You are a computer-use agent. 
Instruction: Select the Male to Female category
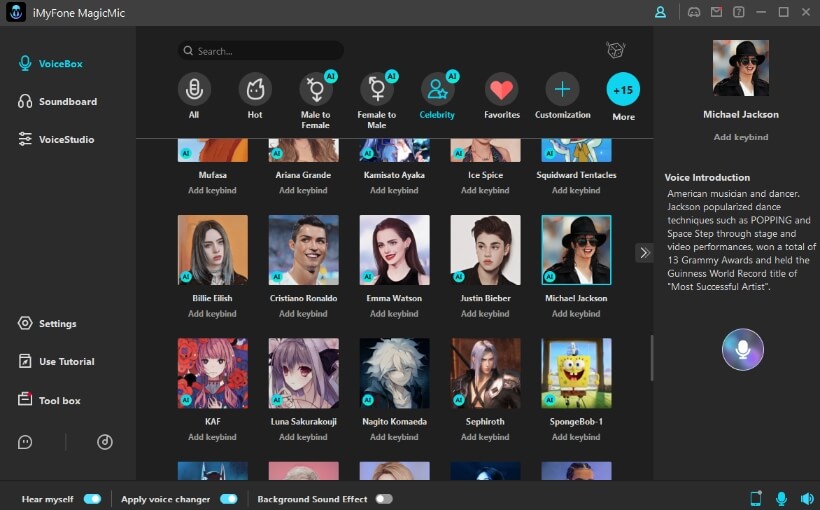click(315, 99)
